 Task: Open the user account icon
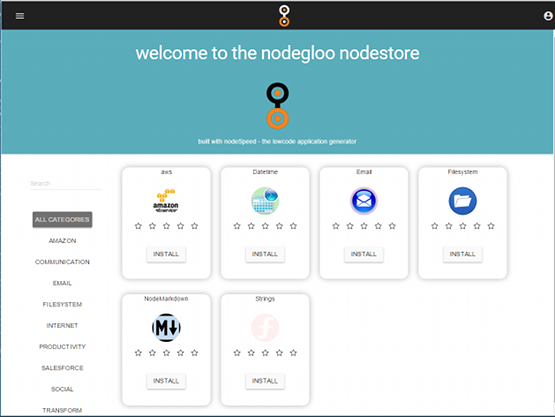pos(548,16)
